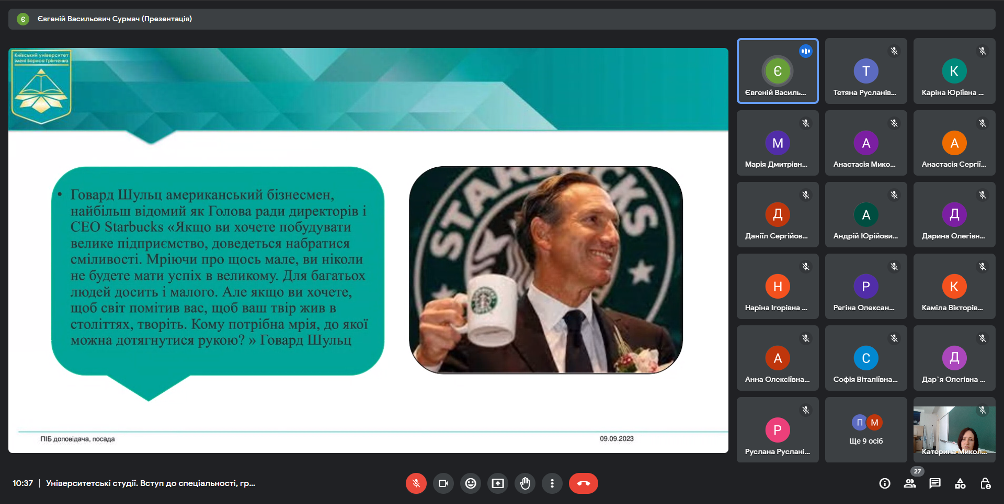
Task: Open the meeting details info icon
Action: coord(884,483)
